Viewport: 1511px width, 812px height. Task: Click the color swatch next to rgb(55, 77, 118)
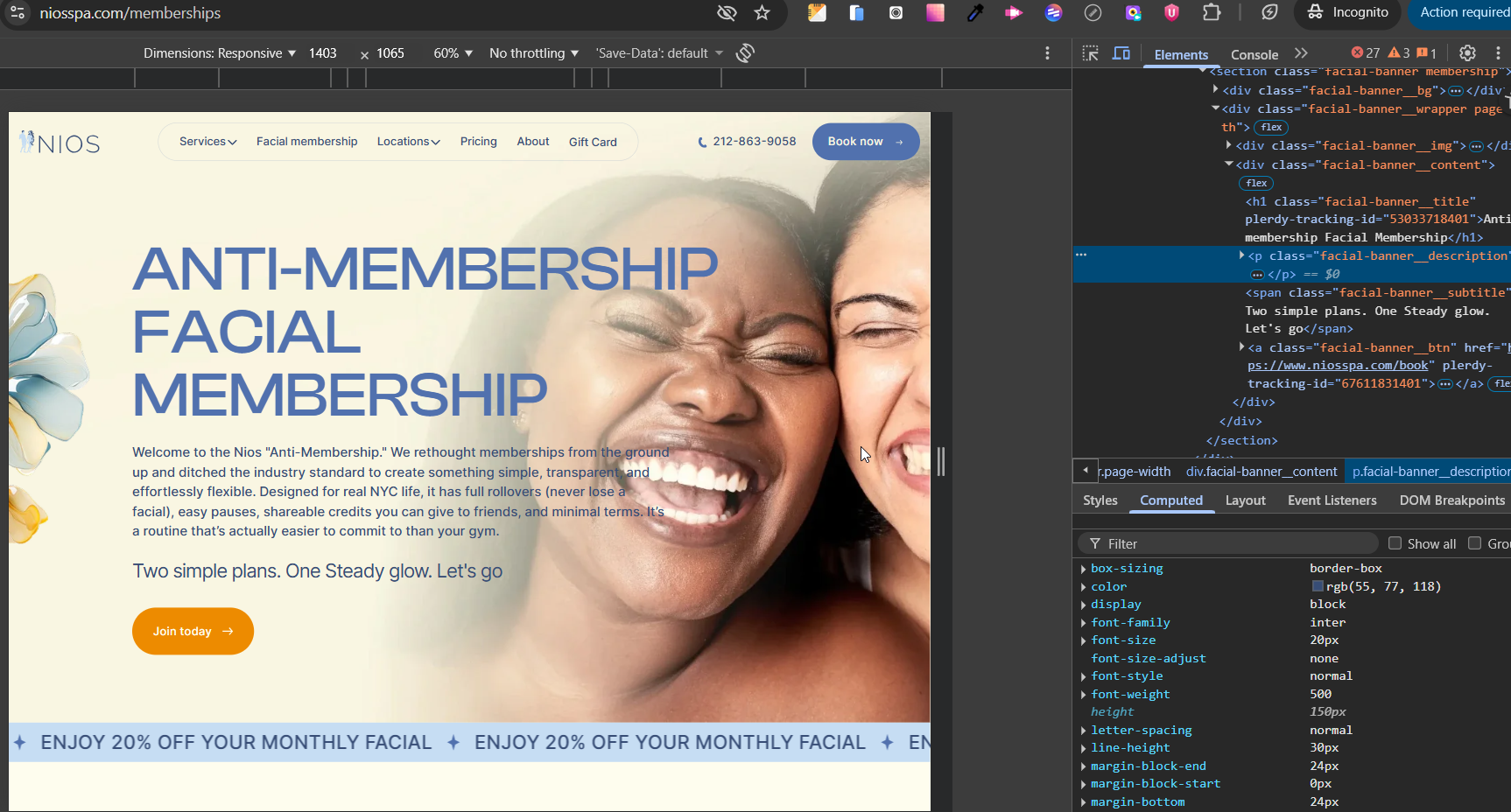coord(1317,586)
